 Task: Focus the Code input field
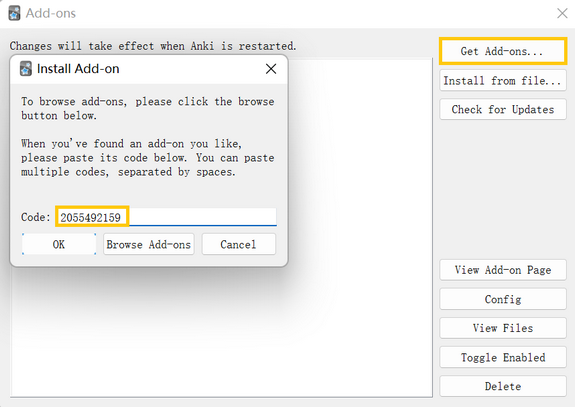[166, 217]
